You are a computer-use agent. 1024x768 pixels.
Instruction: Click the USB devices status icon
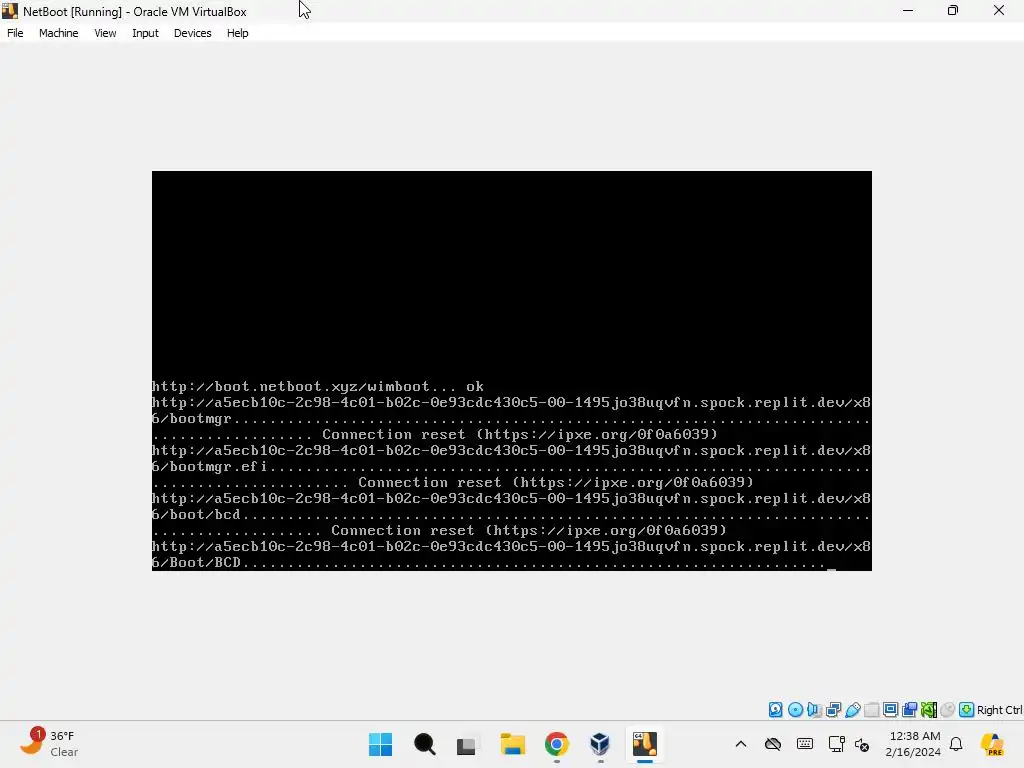click(x=852, y=710)
